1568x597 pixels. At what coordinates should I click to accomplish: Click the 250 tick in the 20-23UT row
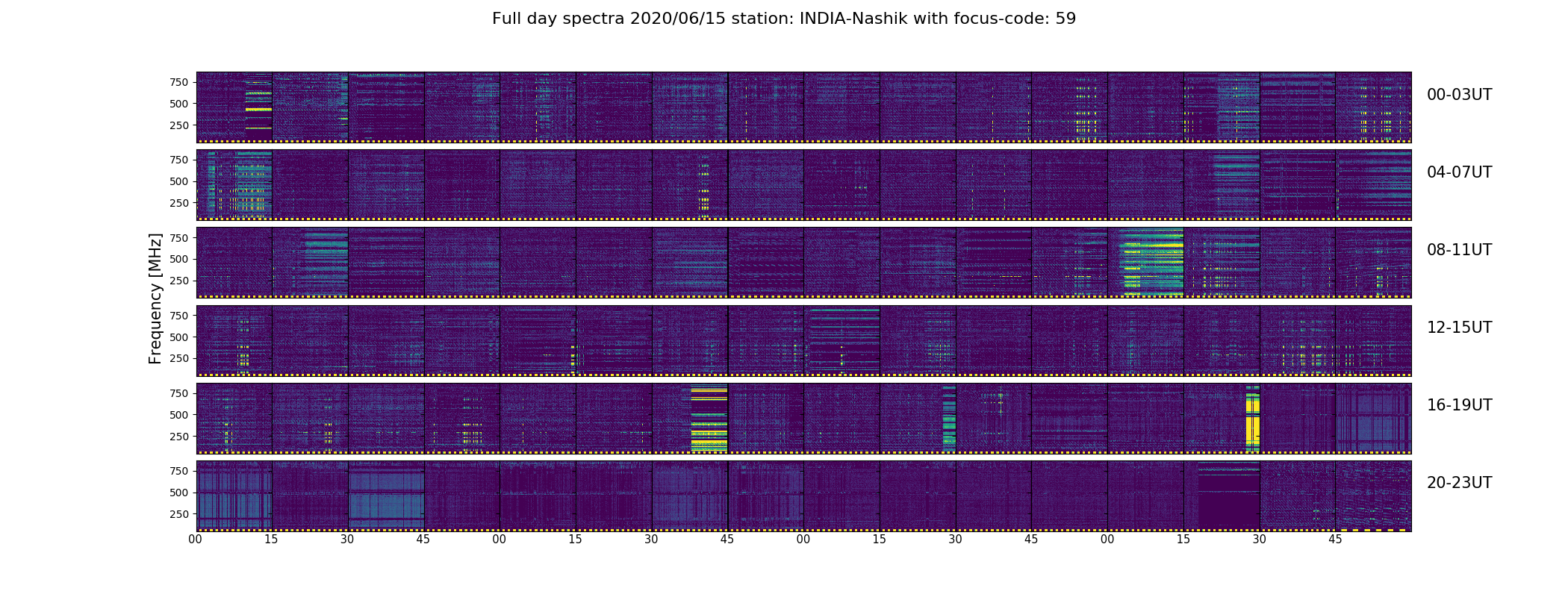coord(178,514)
